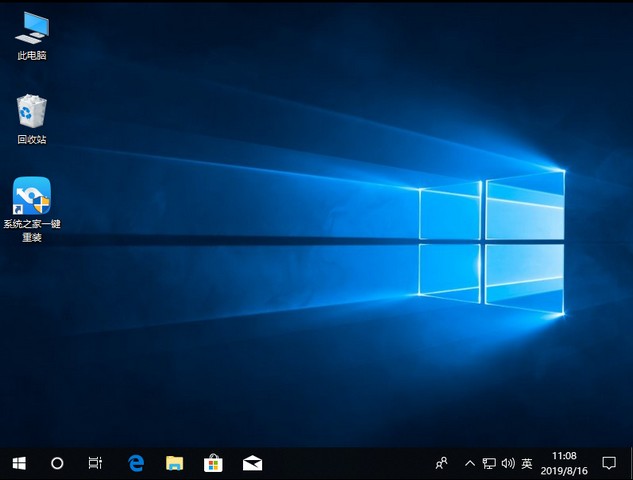
Task: Select the 系统之家一键重装 shortcut icon
Action: pyautogui.click(x=31, y=195)
